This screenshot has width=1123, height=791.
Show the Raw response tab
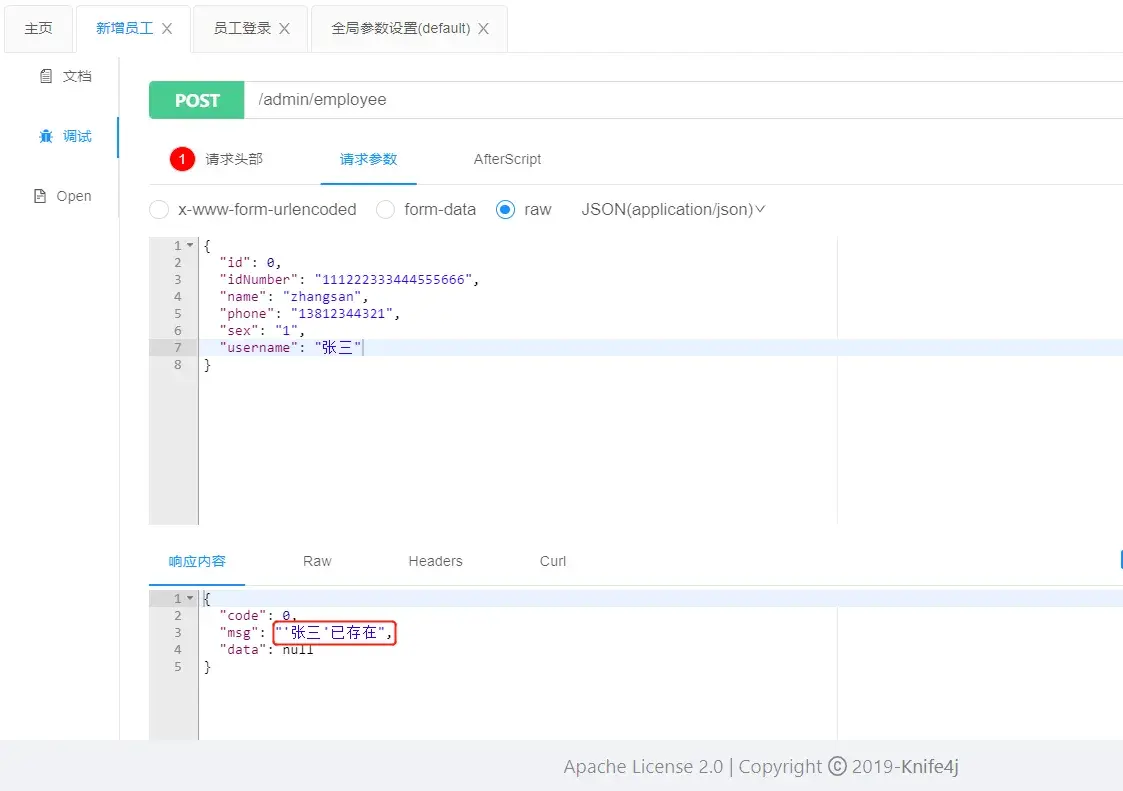coord(317,561)
